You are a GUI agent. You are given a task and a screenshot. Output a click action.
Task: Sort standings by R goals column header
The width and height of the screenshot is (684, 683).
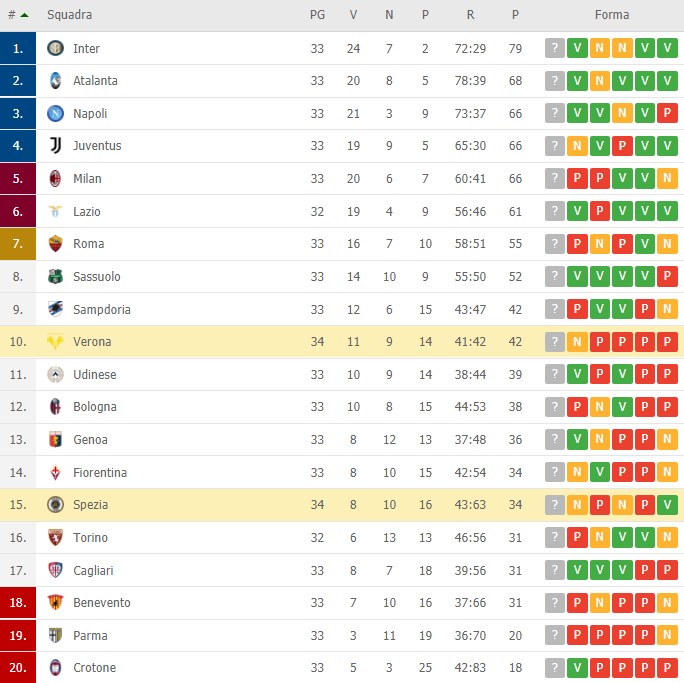tap(470, 15)
